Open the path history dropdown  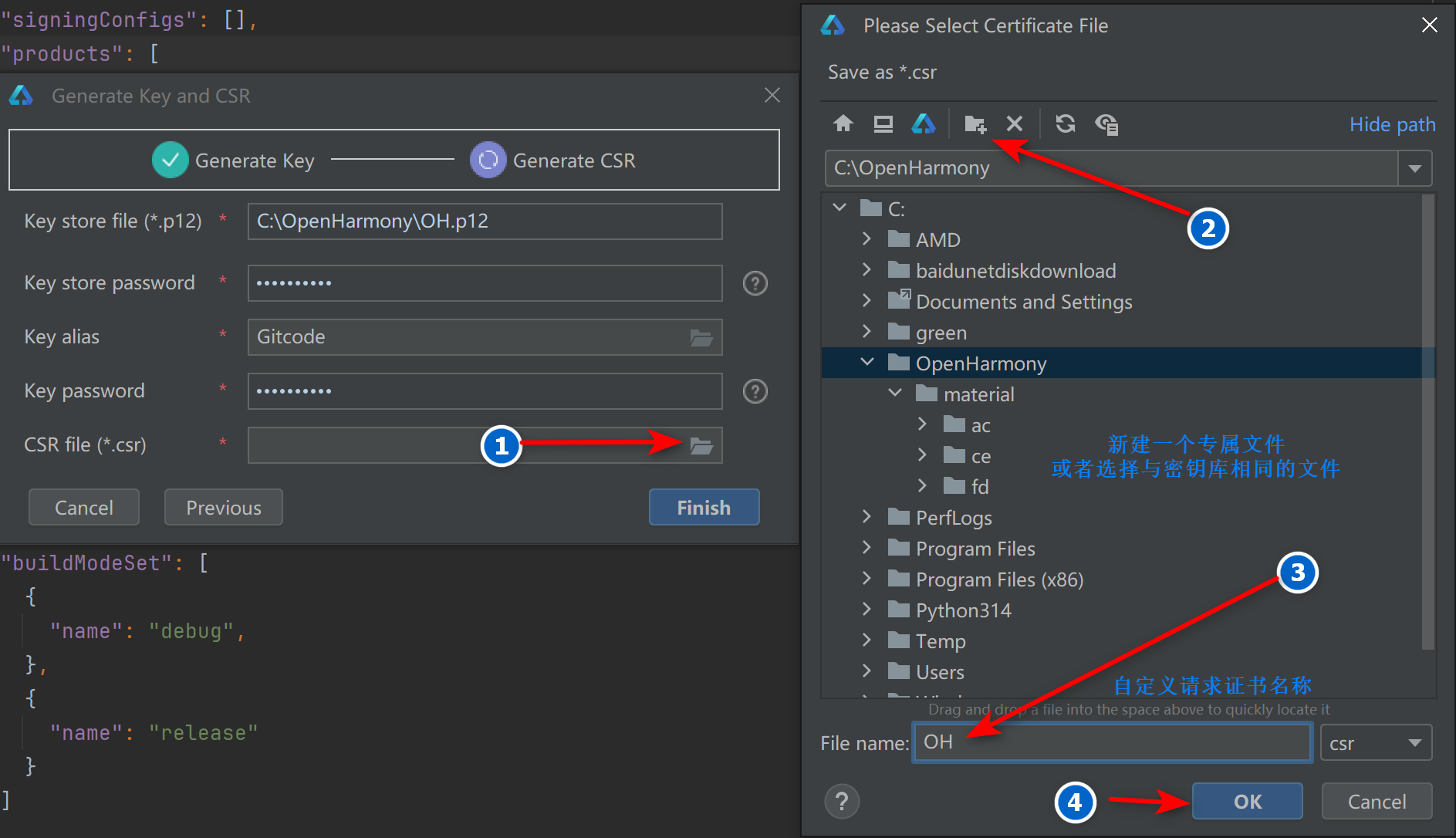pyautogui.click(x=1415, y=168)
